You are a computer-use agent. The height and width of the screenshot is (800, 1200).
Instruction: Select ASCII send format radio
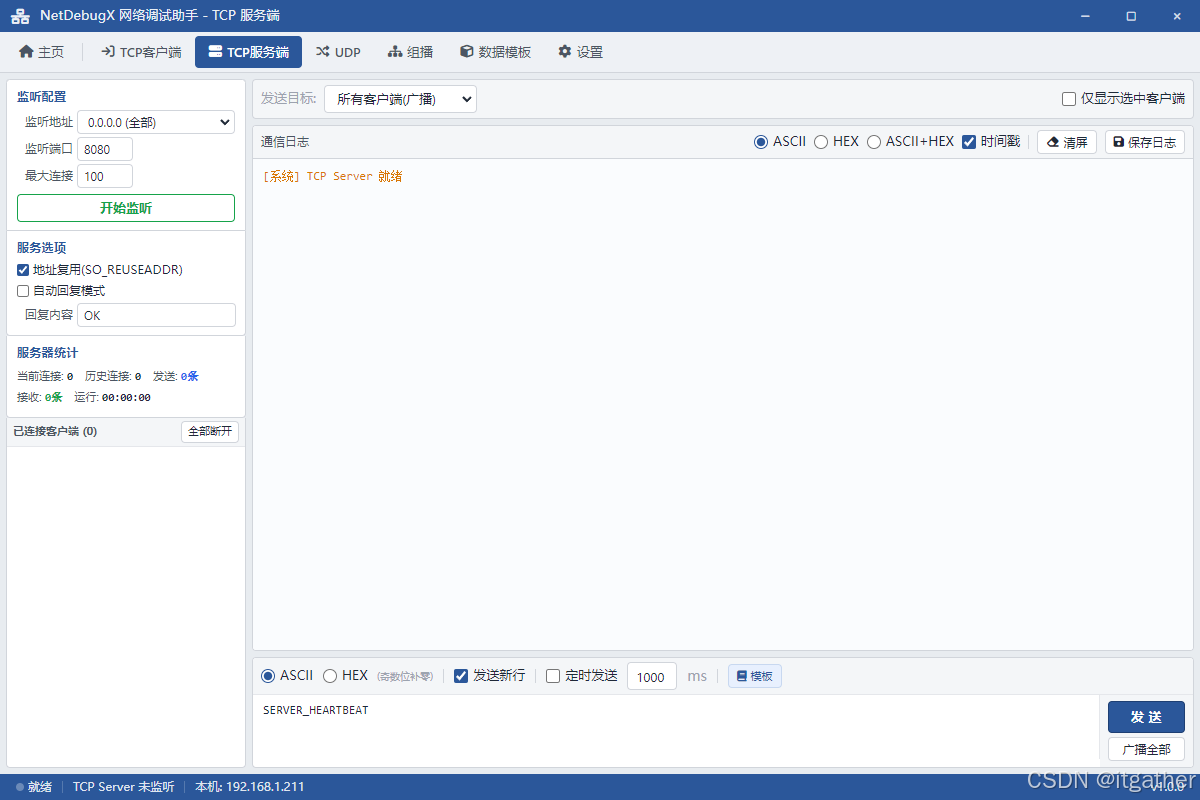(268, 676)
